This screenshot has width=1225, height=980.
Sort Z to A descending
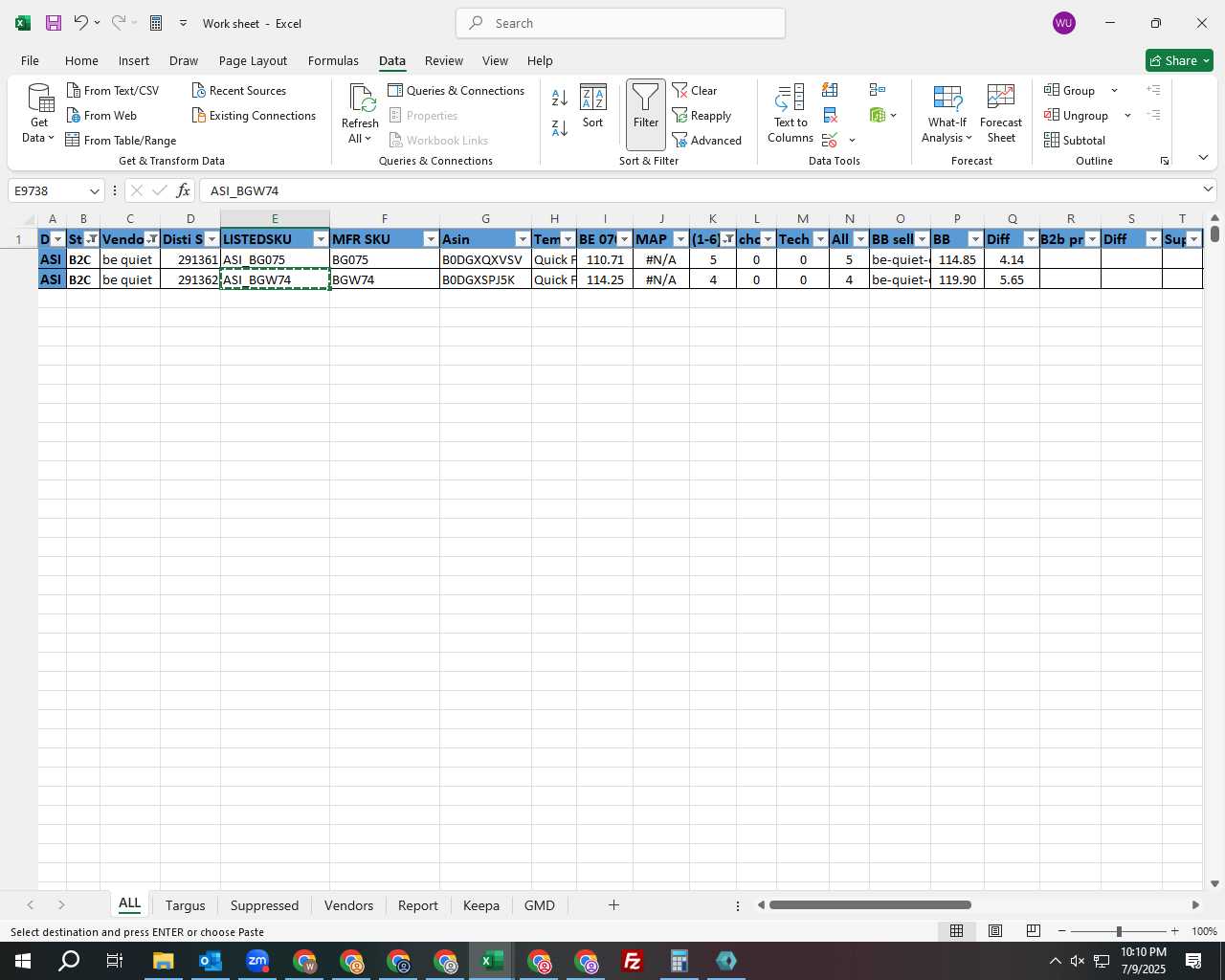[560, 127]
